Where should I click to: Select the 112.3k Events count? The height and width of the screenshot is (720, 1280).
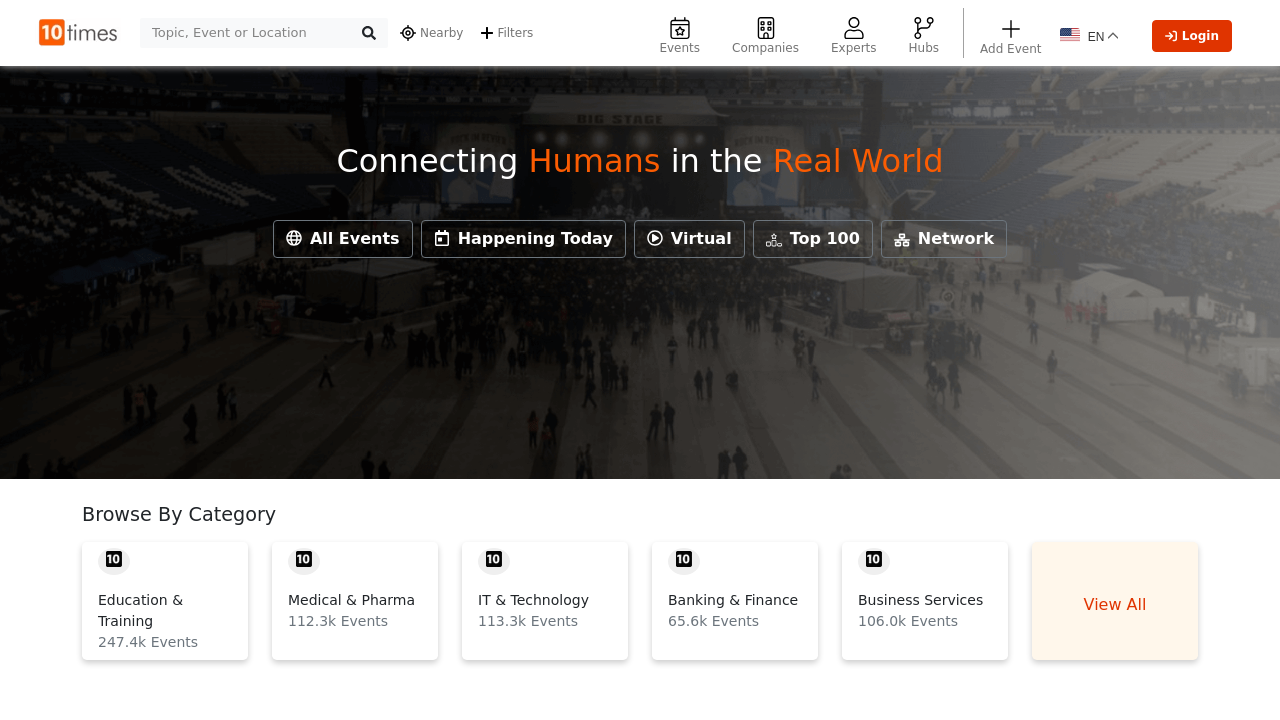338,621
